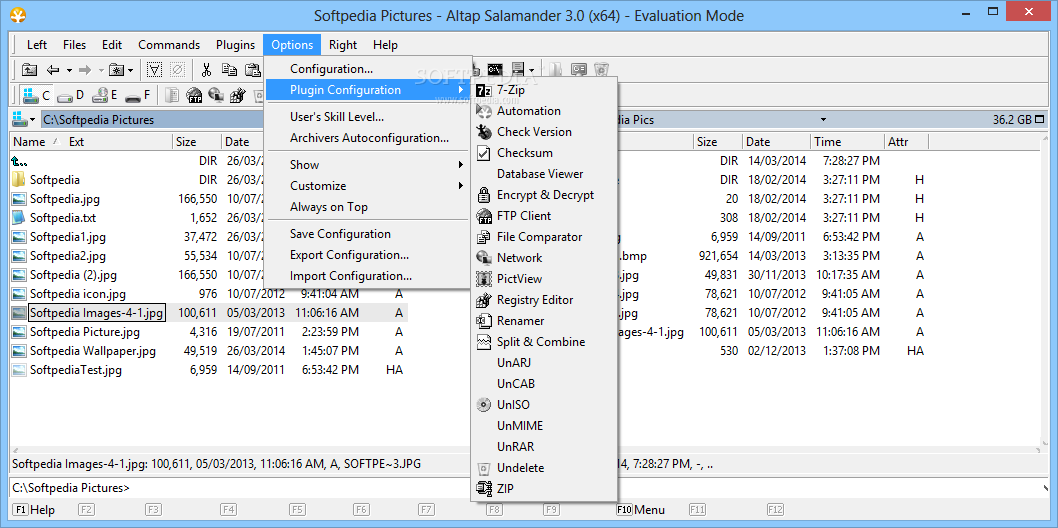Choose Export Configuration... entry
This screenshot has width=1058, height=528.
367,255
